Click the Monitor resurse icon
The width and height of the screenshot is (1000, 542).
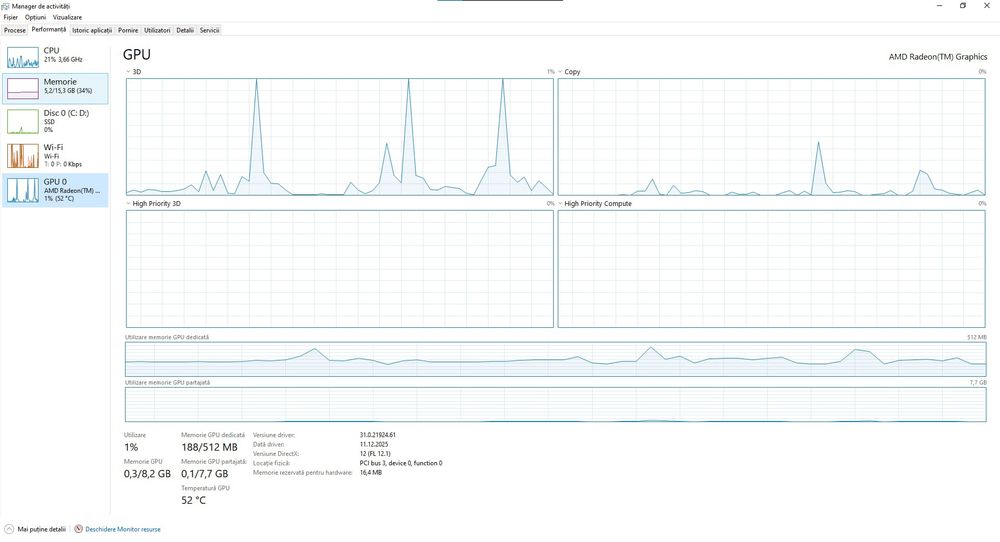(x=78, y=529)
